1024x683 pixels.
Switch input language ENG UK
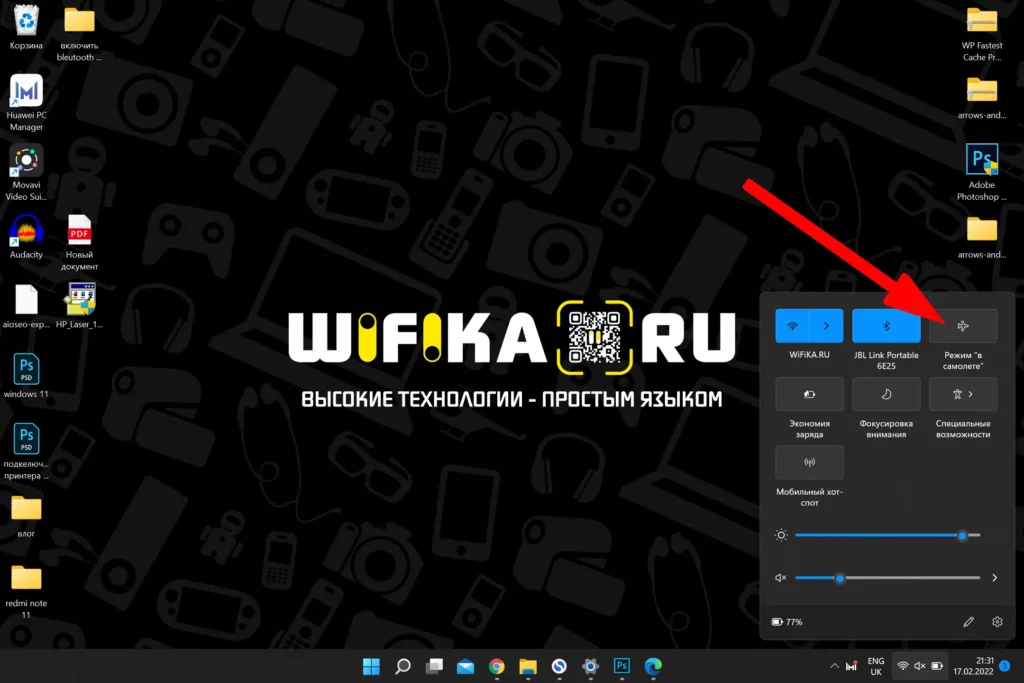tap(876, 666)
